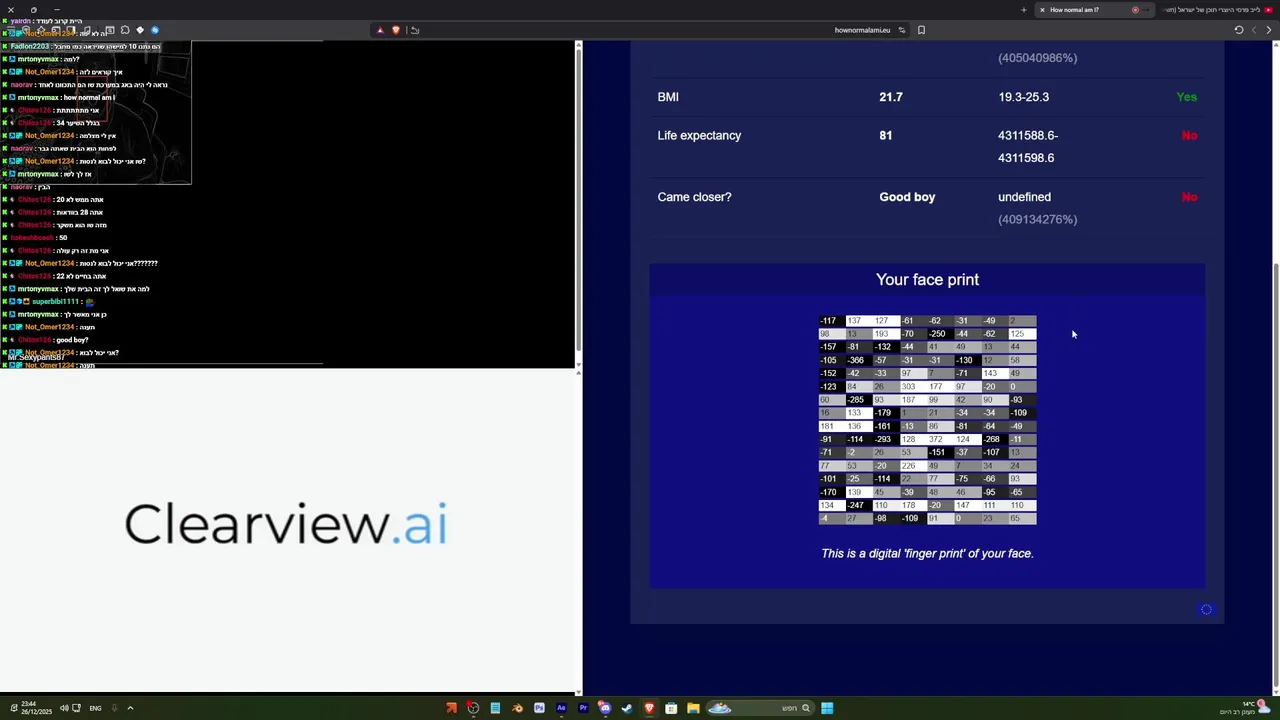Click the BMI value '21.7'
The width and height of the screenshot is (1280, 720).
click(890, 97)
